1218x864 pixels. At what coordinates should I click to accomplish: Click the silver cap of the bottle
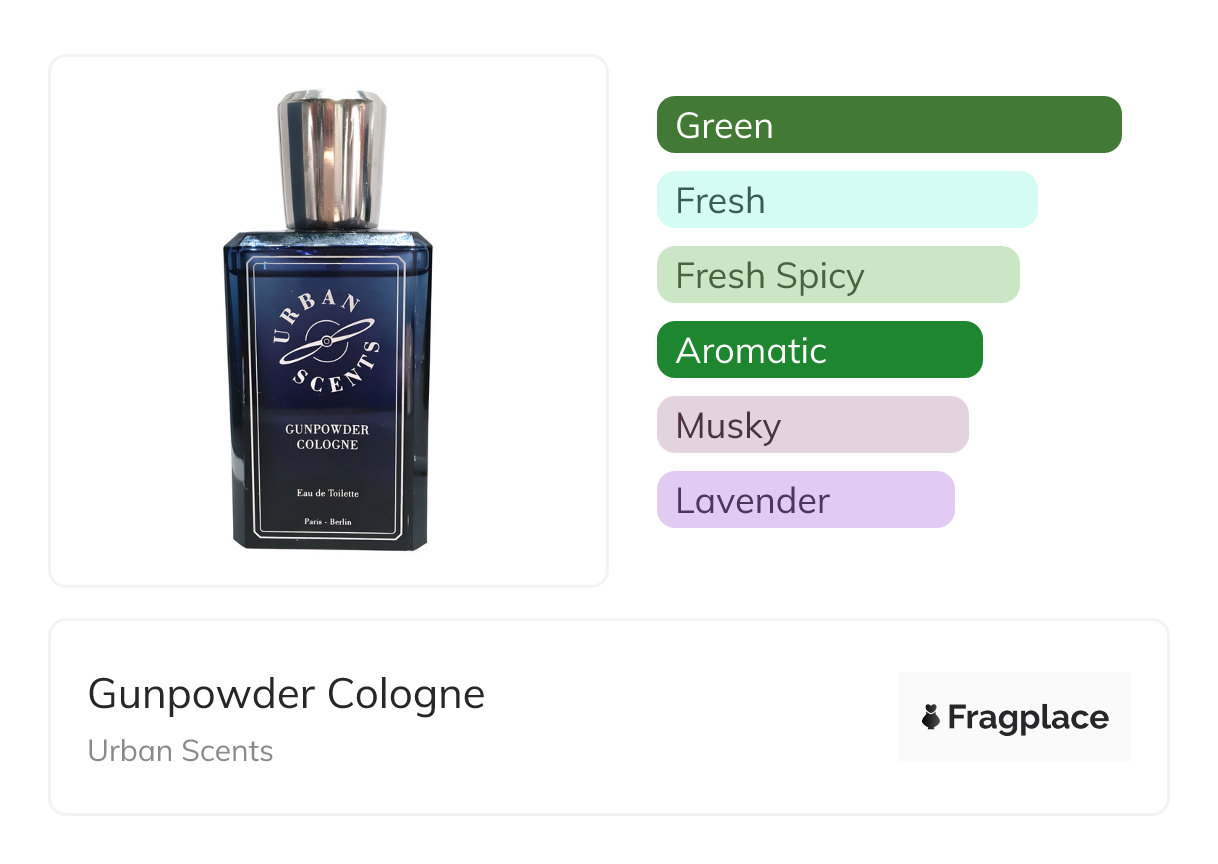(332, 159)
